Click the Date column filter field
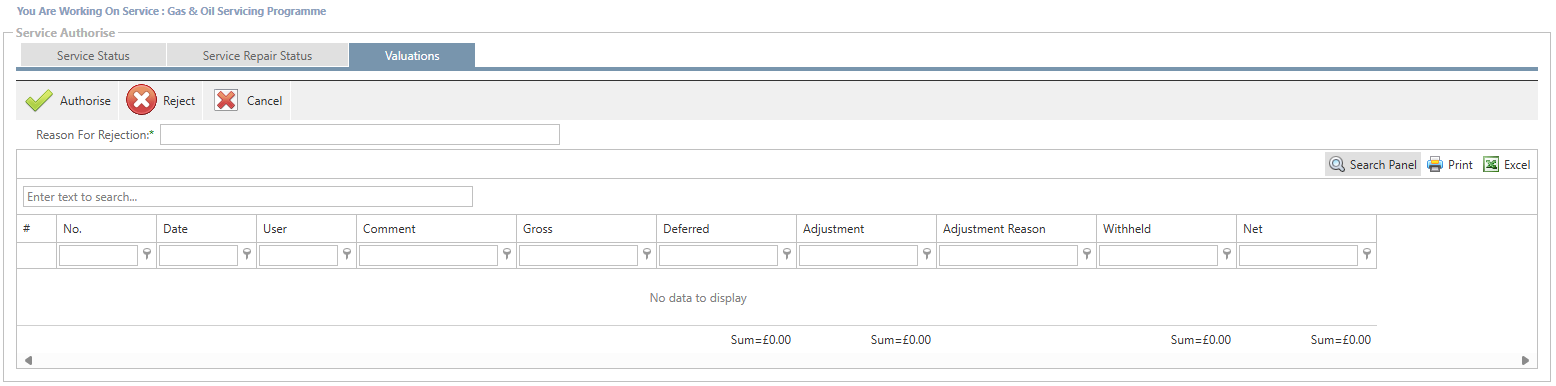 point(198,256)
